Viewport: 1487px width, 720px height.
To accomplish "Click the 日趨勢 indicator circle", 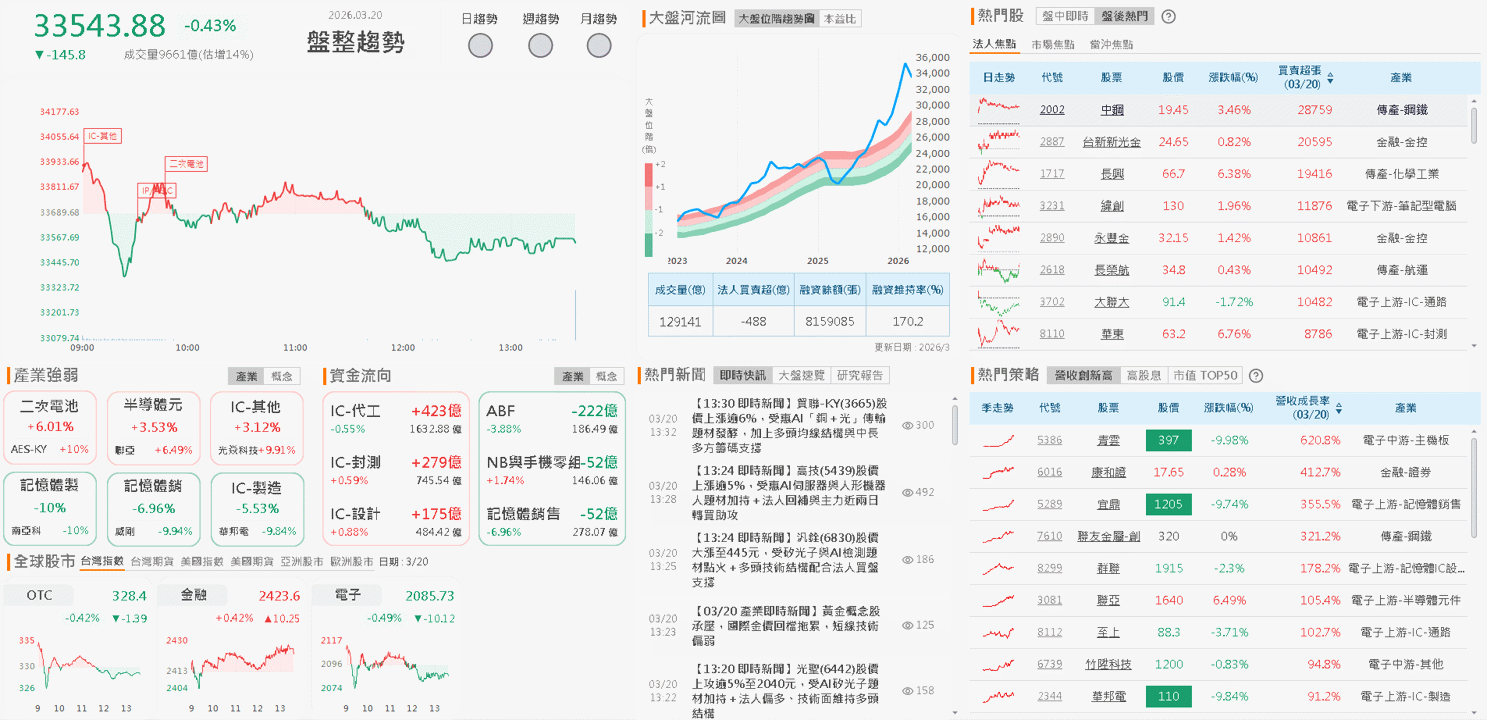I will pos(481,45).
